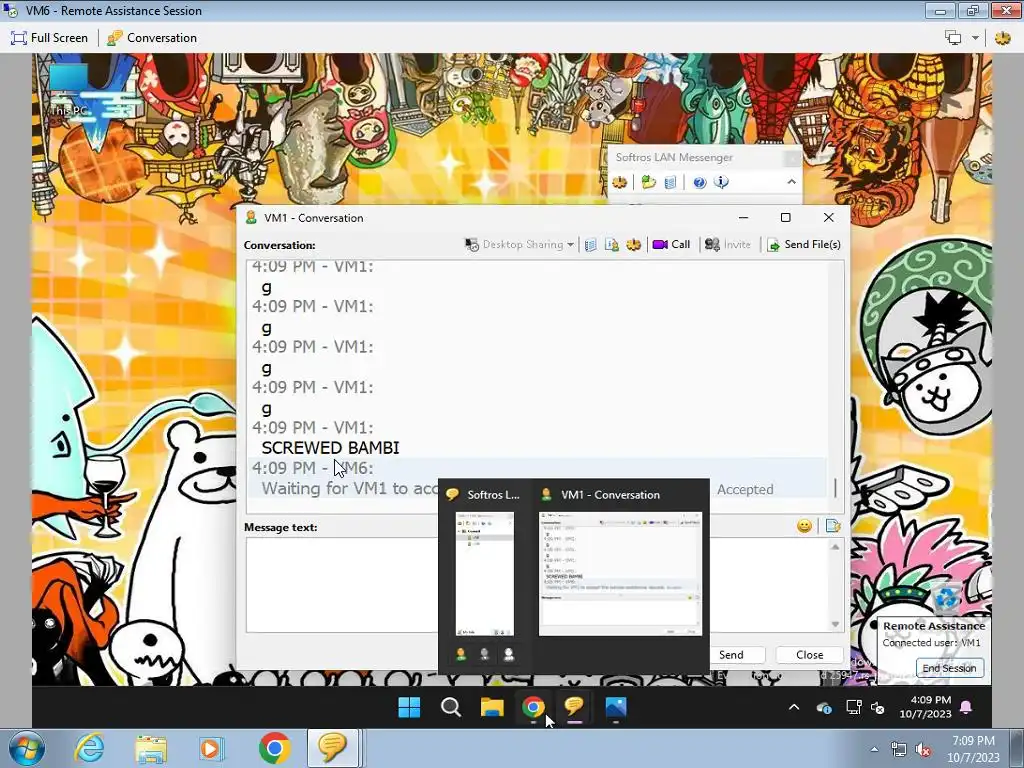
Task: Click the message text scrollbar down arrow
Action: pyautogui.click(x=835, y=624)
